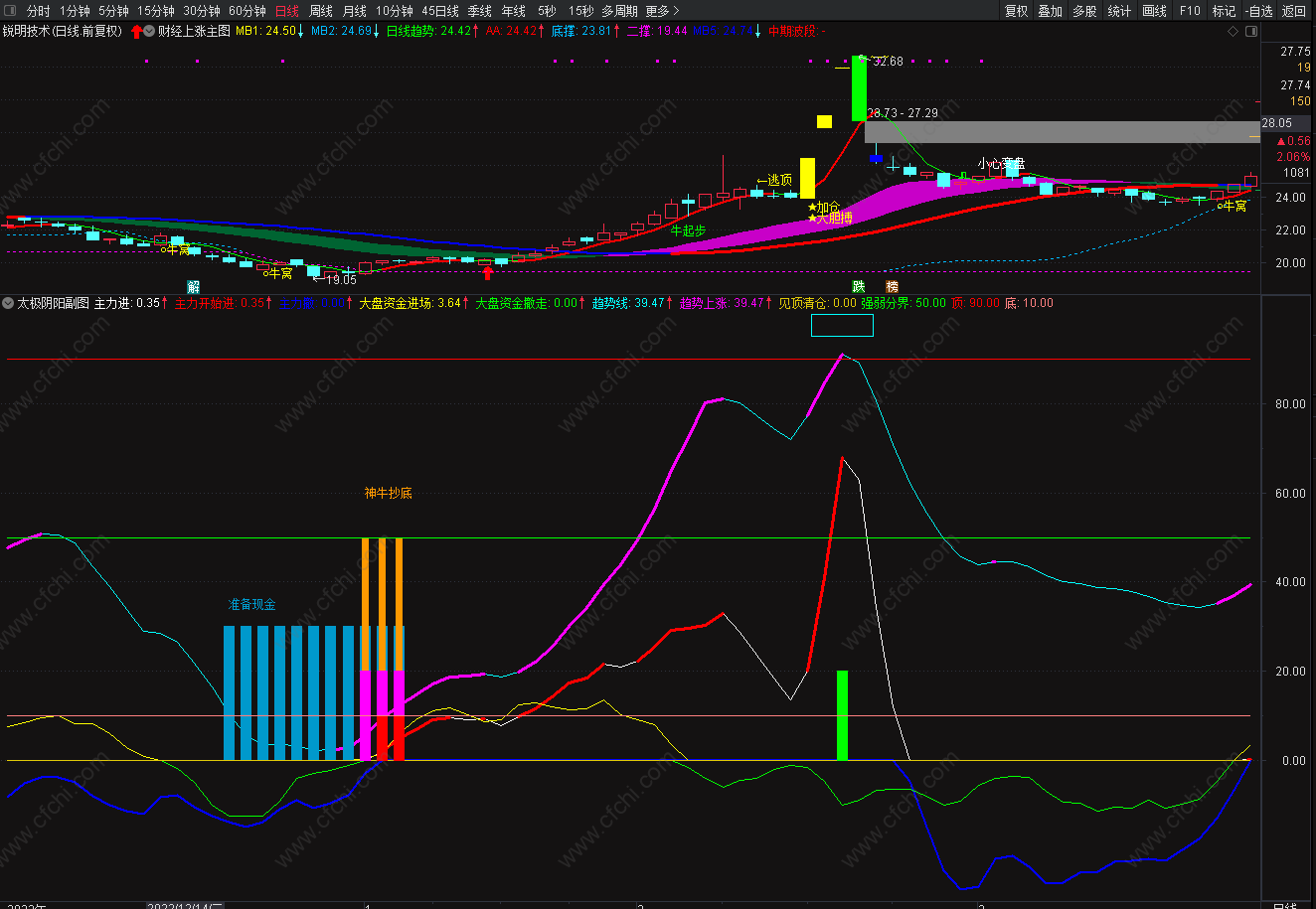Screen dimensions: 1316x909
Task: Open 统计 statistics
Action: (x=1119, y=11)
